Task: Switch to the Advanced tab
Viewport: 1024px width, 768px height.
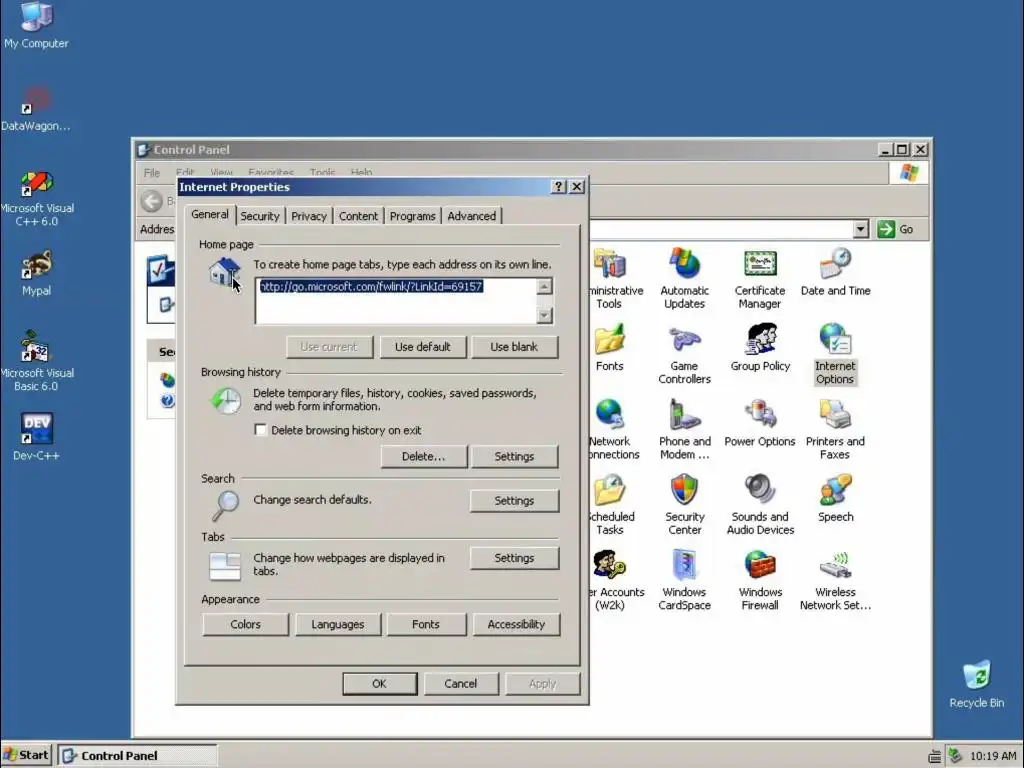Action: (471, 216)
